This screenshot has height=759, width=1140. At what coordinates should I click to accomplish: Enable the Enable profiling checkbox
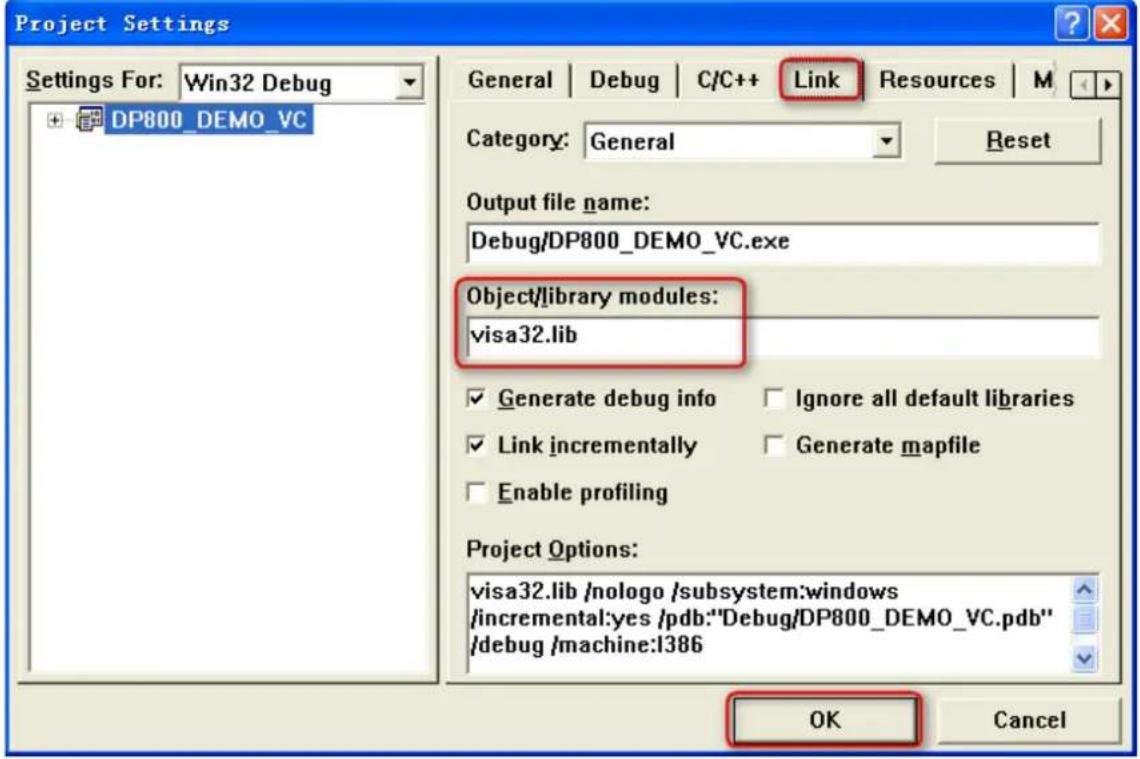pos(476,492)
